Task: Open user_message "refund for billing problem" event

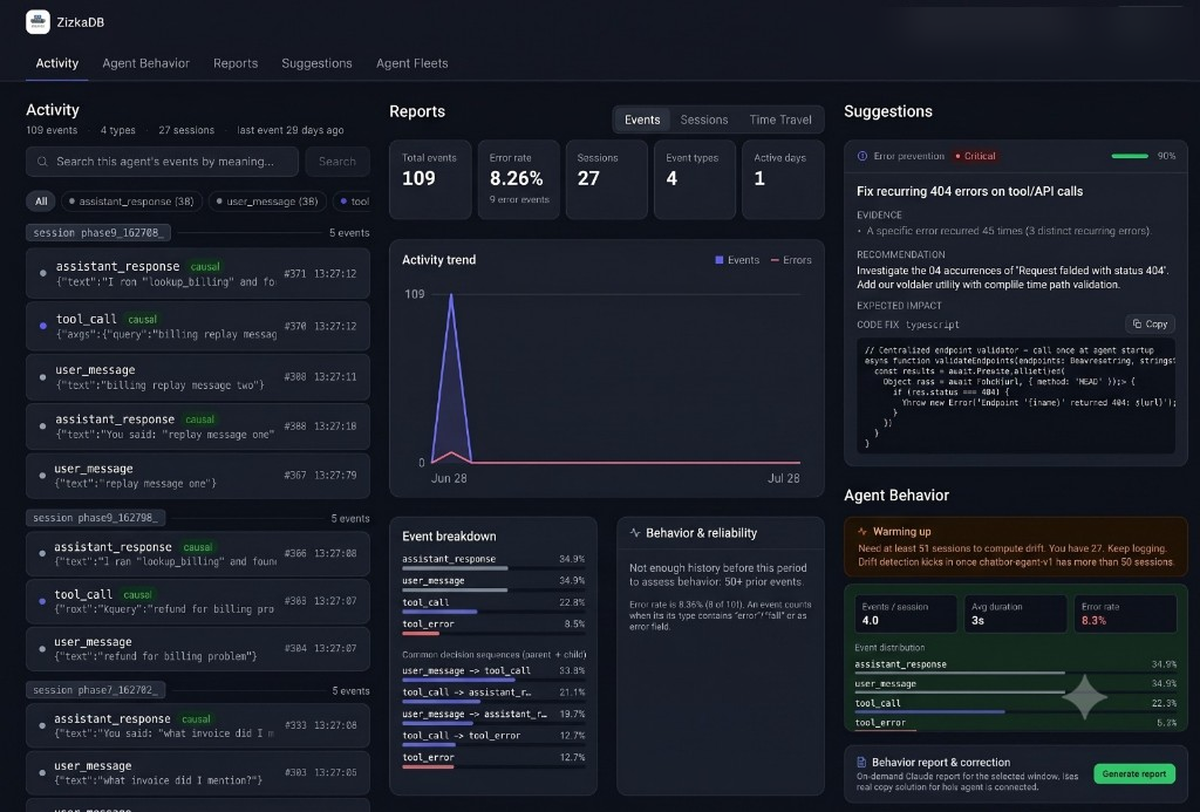Action: 198,648
